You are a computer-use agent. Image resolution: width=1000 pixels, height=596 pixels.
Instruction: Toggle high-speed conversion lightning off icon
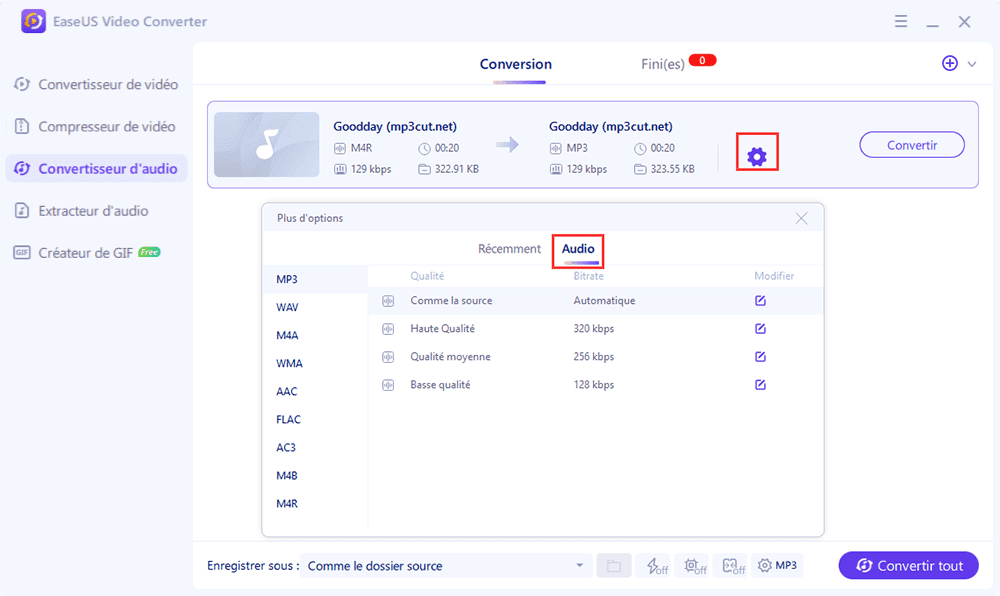(656, 566)
